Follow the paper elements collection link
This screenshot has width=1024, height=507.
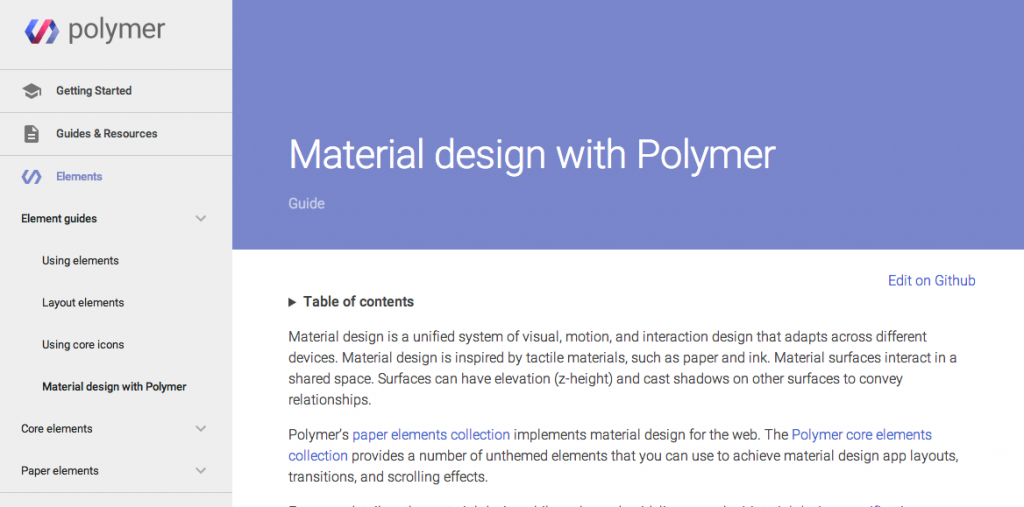coord(431,435)
